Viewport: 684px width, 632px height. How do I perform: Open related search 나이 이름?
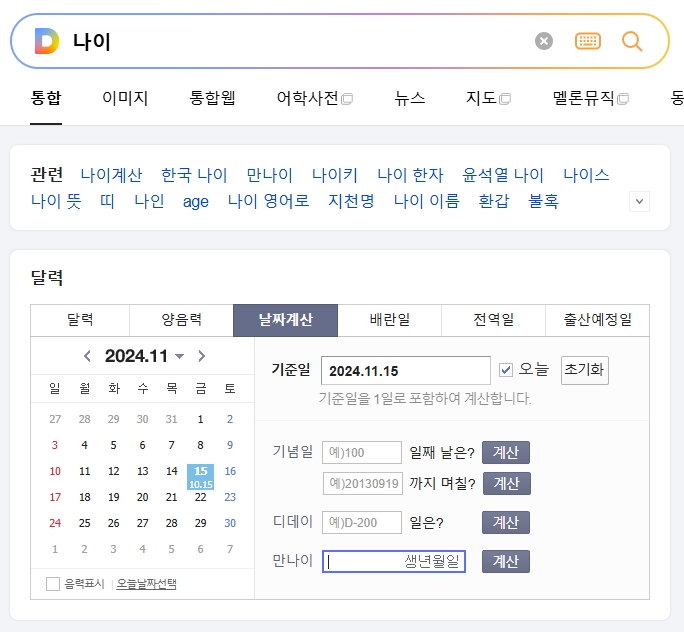pyautogui.click(x=426, y=201)
